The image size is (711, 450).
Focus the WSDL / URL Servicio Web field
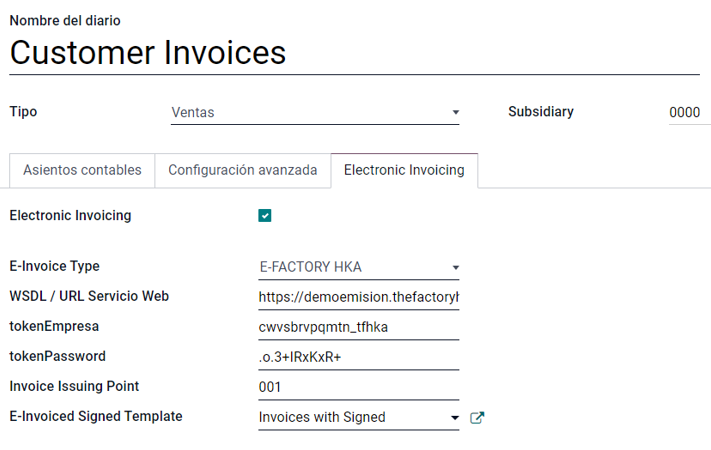[x=359, y=297]
